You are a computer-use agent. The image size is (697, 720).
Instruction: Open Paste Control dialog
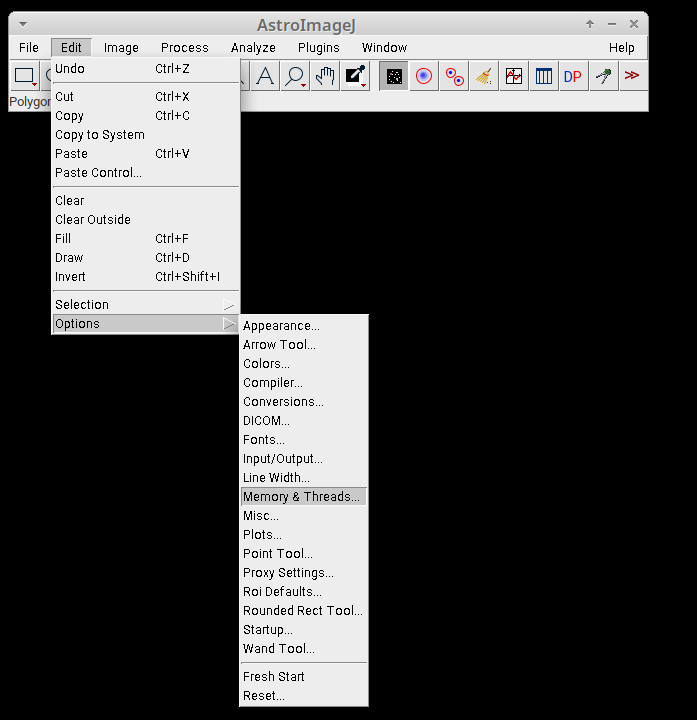pyautogui.click(x=146, y=173)
